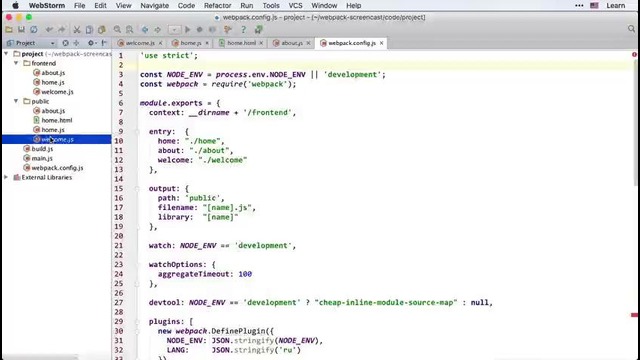Close the webpack.config.js tab
The height and width of the screenshot is (360, 640).
(381, 43)
